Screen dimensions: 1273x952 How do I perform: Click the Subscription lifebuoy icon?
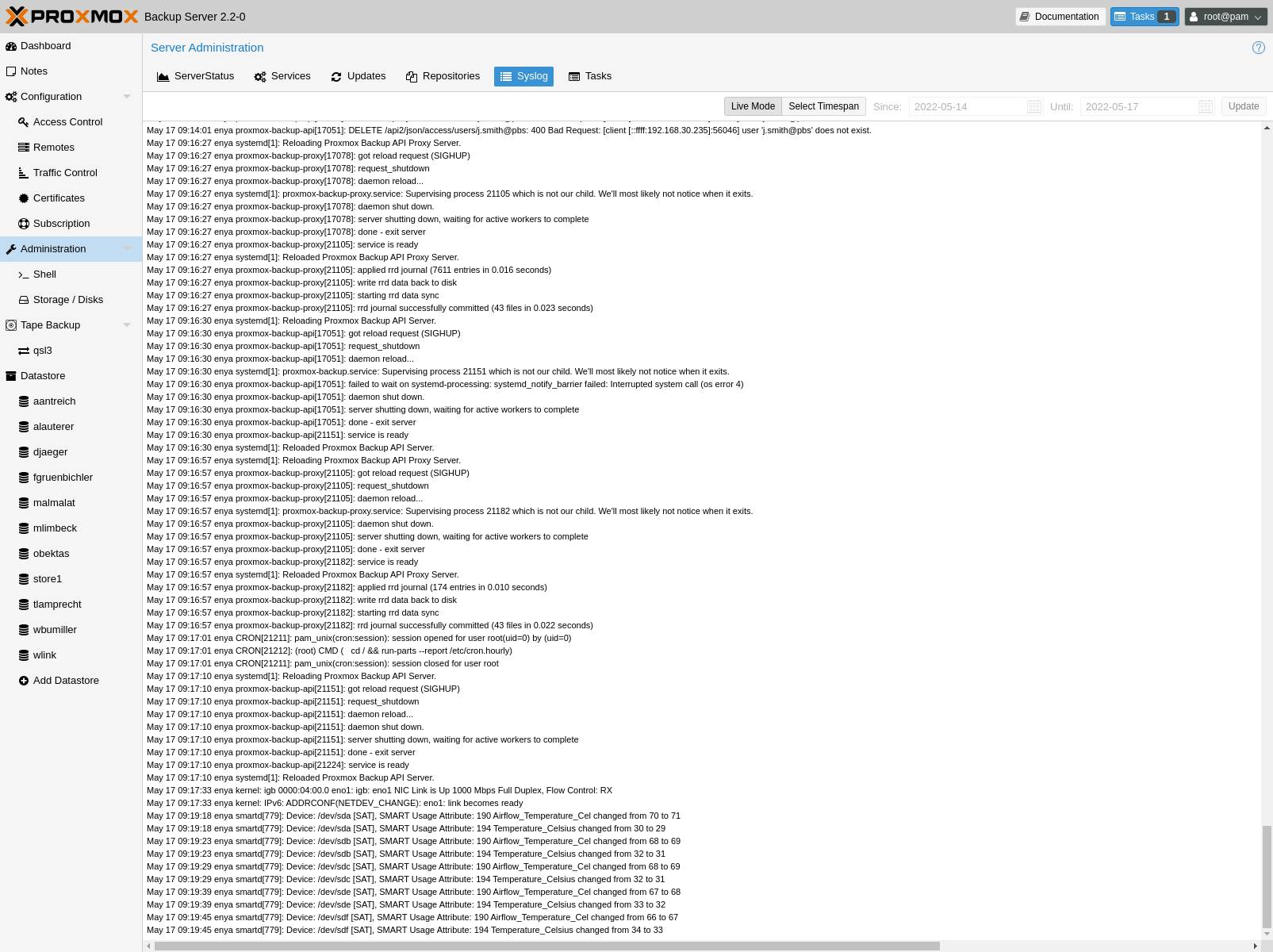coord(24,224)
